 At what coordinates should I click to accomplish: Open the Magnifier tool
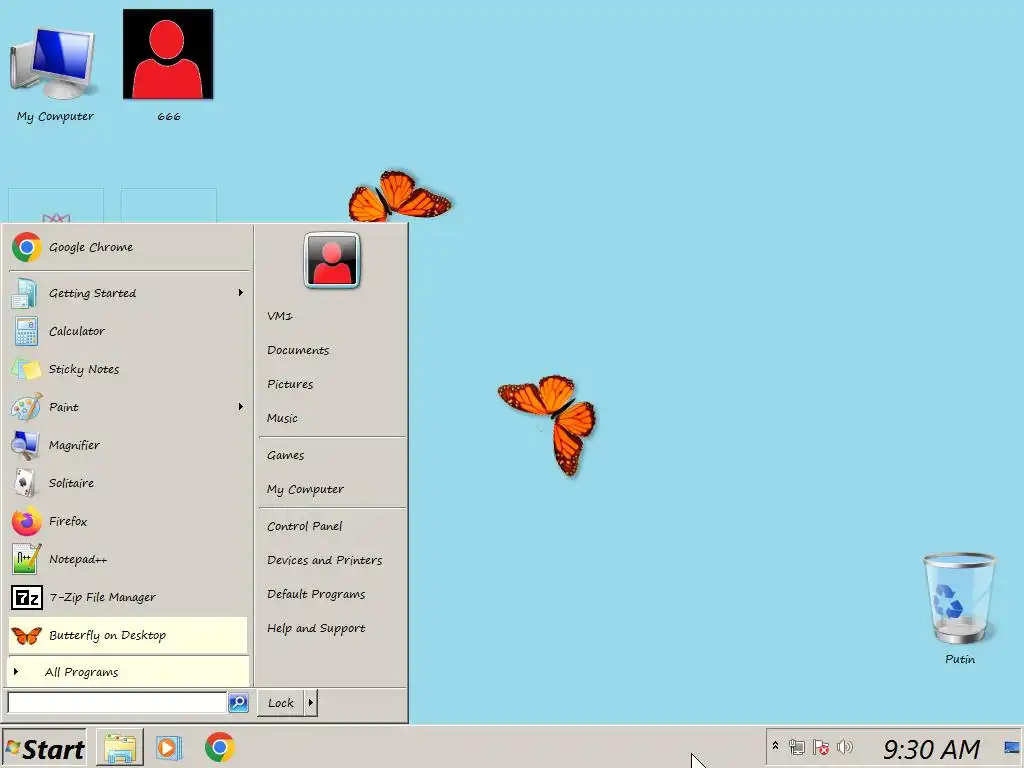pyautogui.click(x=129, y=445)
